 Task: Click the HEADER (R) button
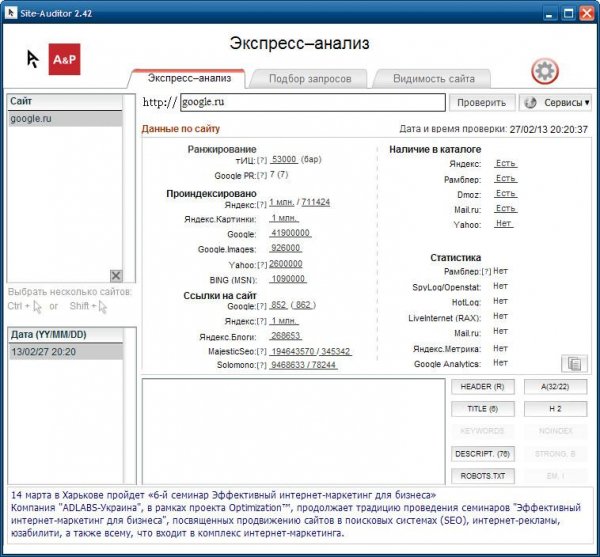[483, 387]
